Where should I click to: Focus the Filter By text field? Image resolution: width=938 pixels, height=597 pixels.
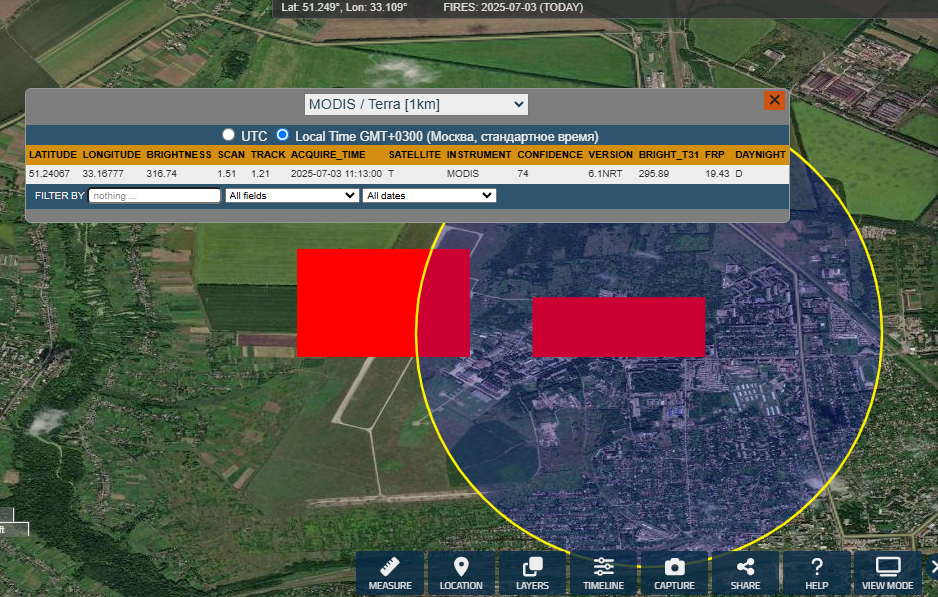pyautogui.click(x=155, y=196)
